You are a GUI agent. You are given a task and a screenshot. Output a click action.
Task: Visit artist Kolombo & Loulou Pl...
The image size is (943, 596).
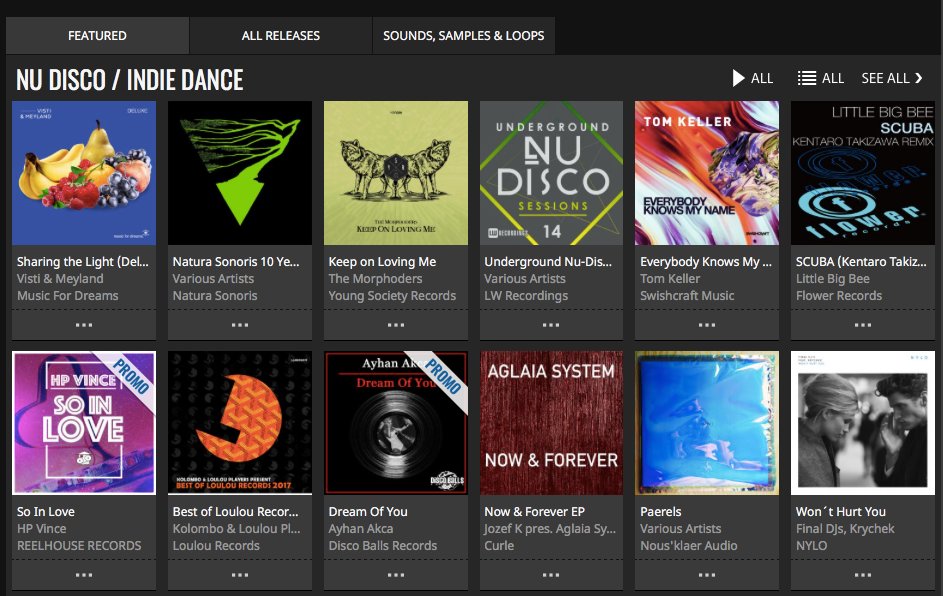pos(236,529)
